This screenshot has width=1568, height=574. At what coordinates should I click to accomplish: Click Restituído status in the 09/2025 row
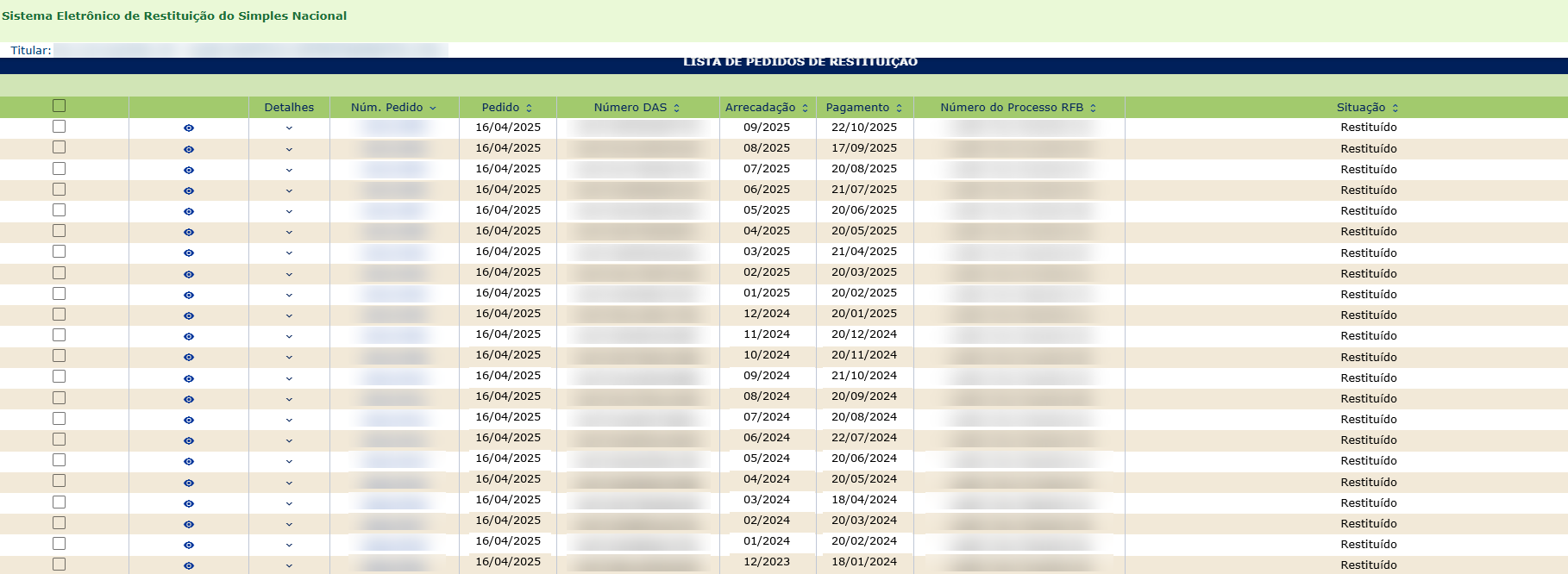coord(1369,128)
